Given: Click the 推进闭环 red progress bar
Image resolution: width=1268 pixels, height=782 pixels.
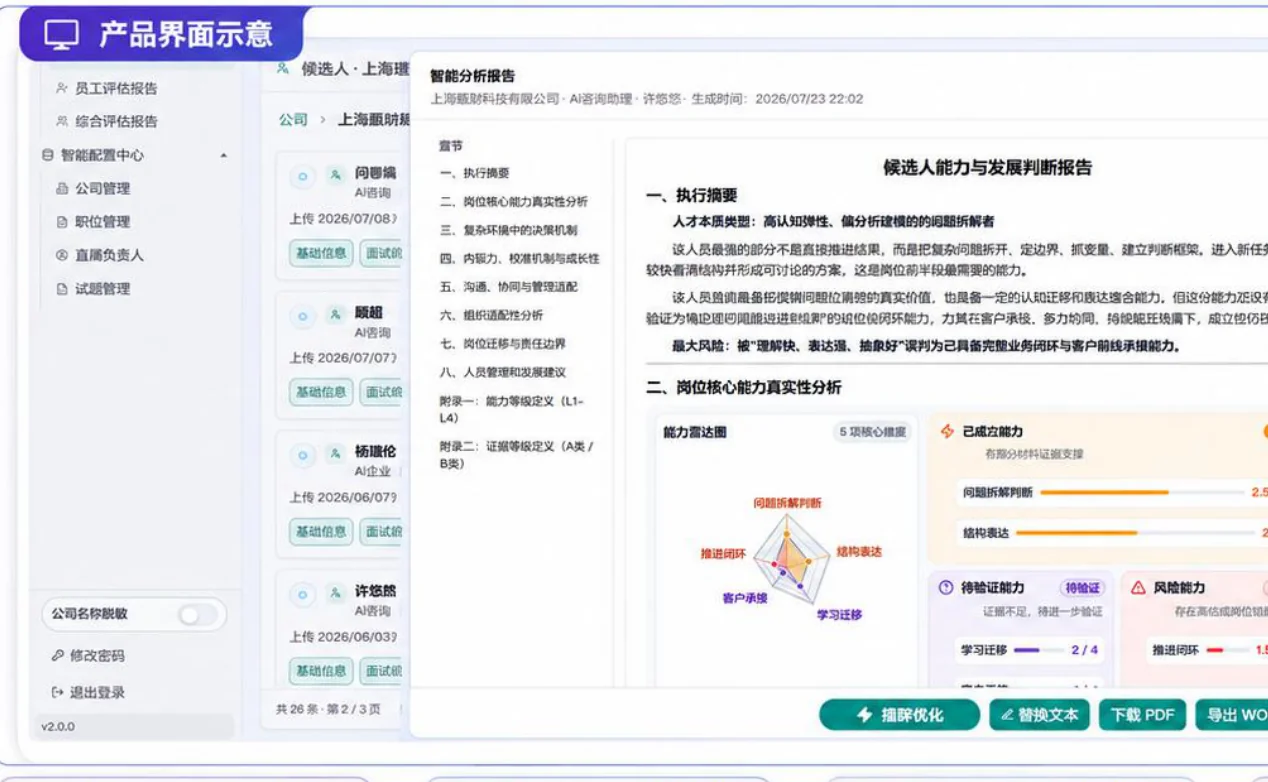Looking at the screenshot, I should 1228,650.
